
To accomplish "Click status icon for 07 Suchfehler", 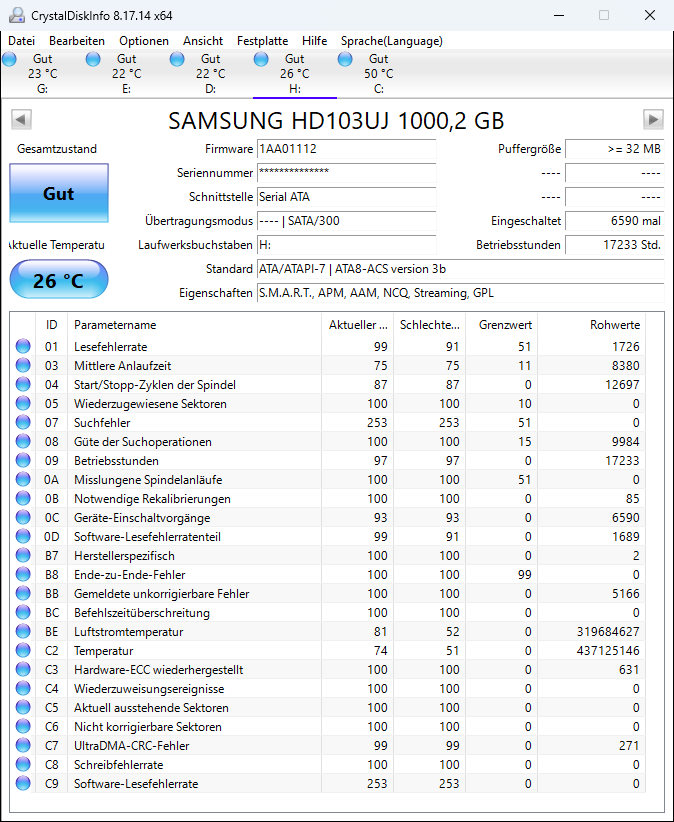I will 23,423.
